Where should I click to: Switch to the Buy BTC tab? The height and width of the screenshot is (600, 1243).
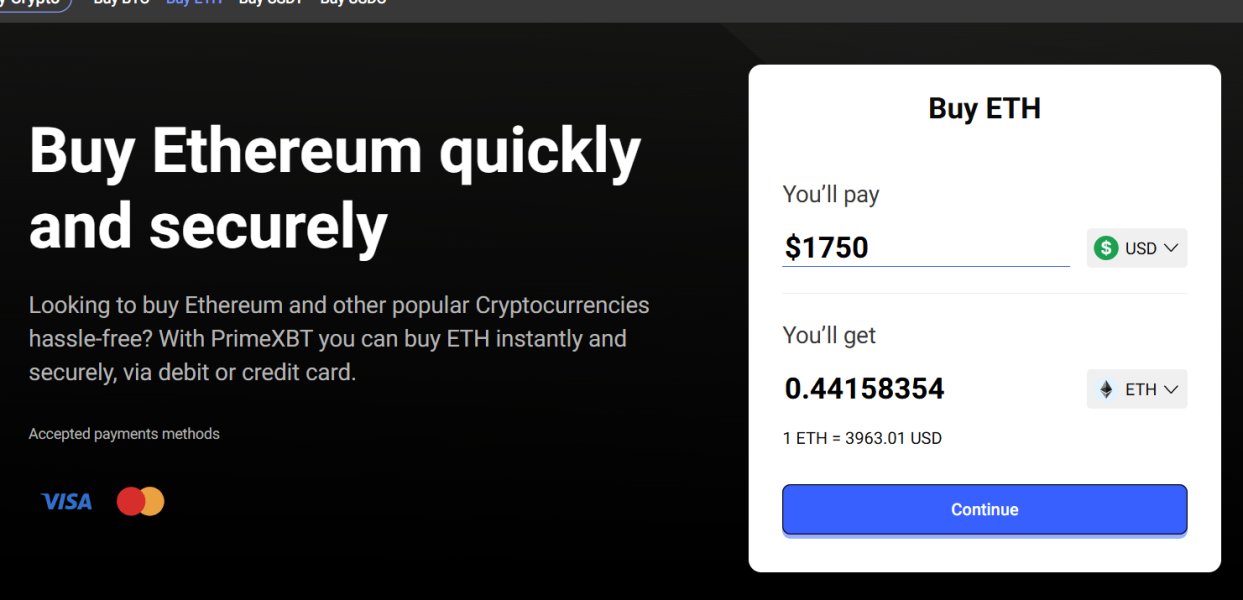click(x=121, y=3)
